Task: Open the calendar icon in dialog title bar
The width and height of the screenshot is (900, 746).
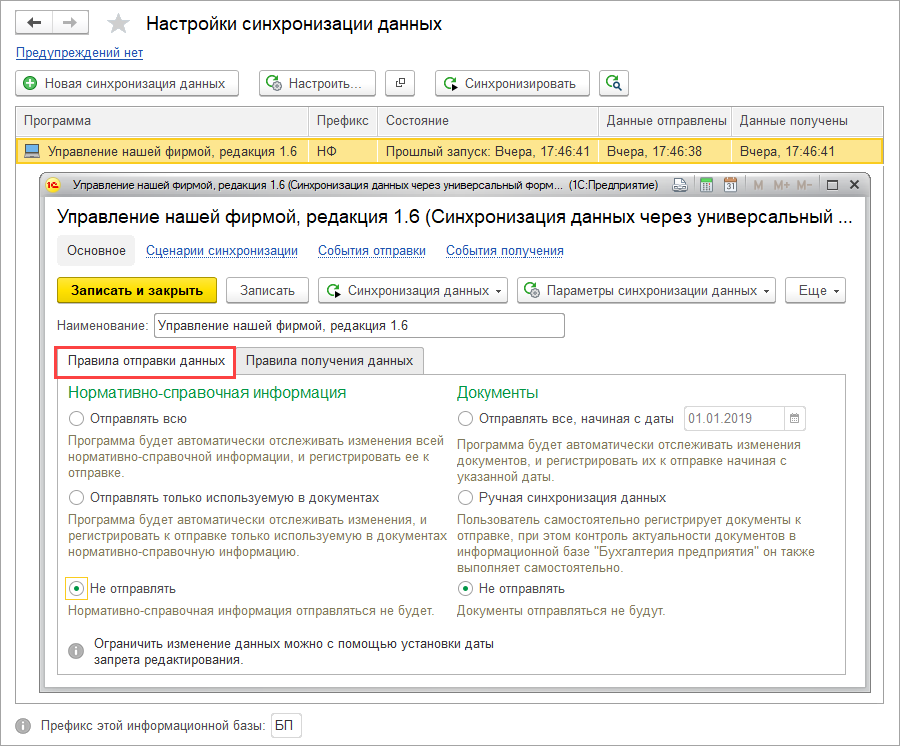Action: pos(730,185)
